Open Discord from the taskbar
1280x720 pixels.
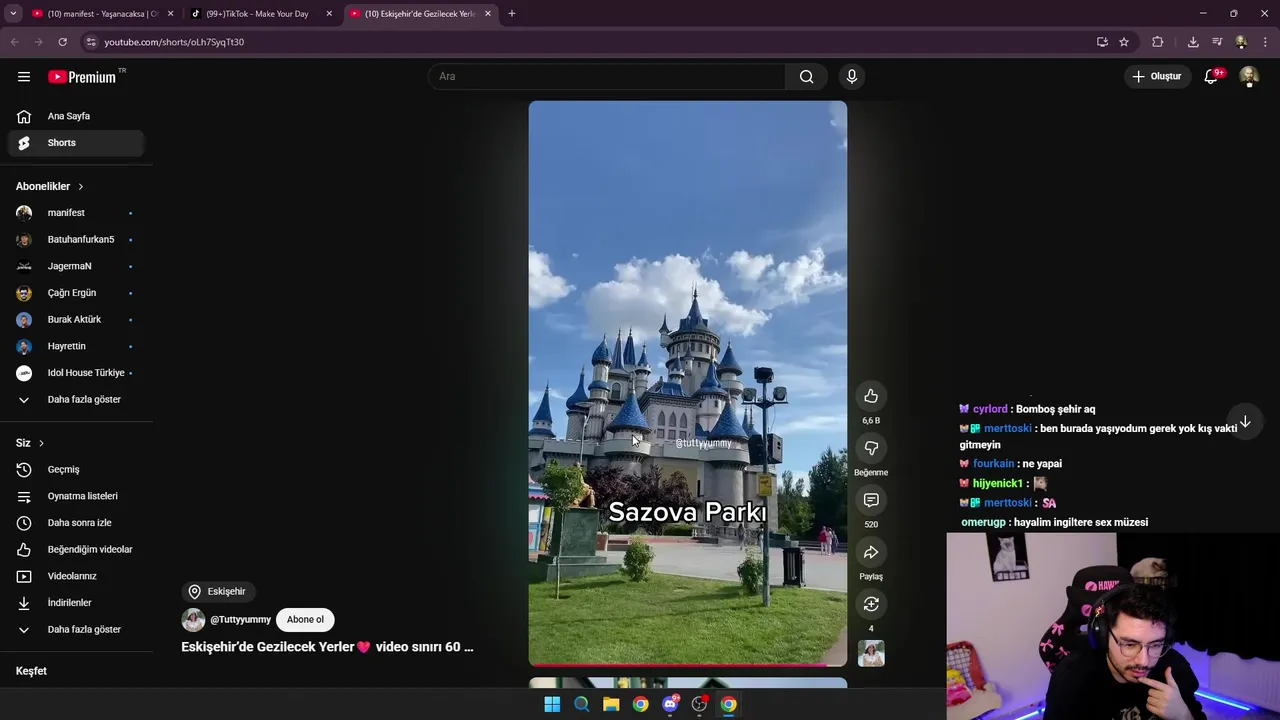point(670,704)
